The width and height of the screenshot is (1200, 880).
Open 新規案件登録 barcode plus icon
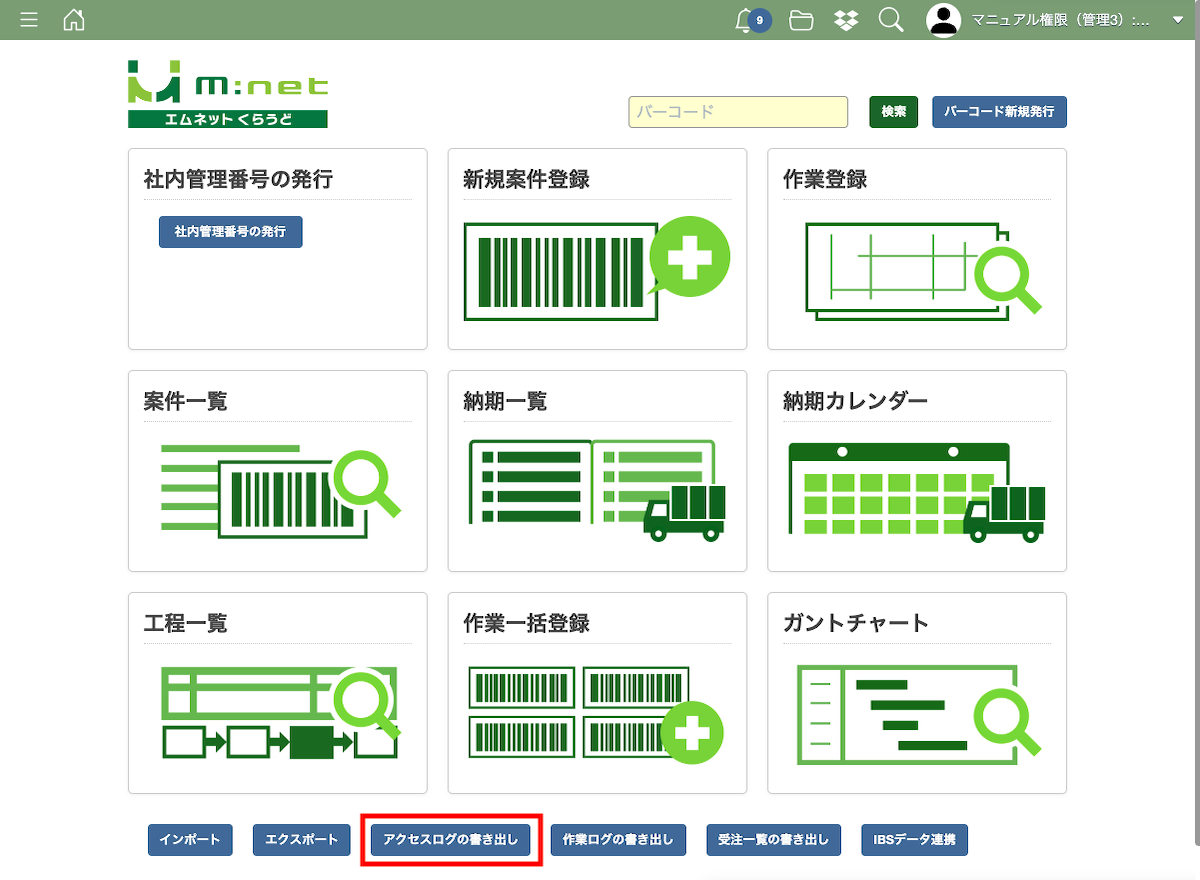[596, 269]
